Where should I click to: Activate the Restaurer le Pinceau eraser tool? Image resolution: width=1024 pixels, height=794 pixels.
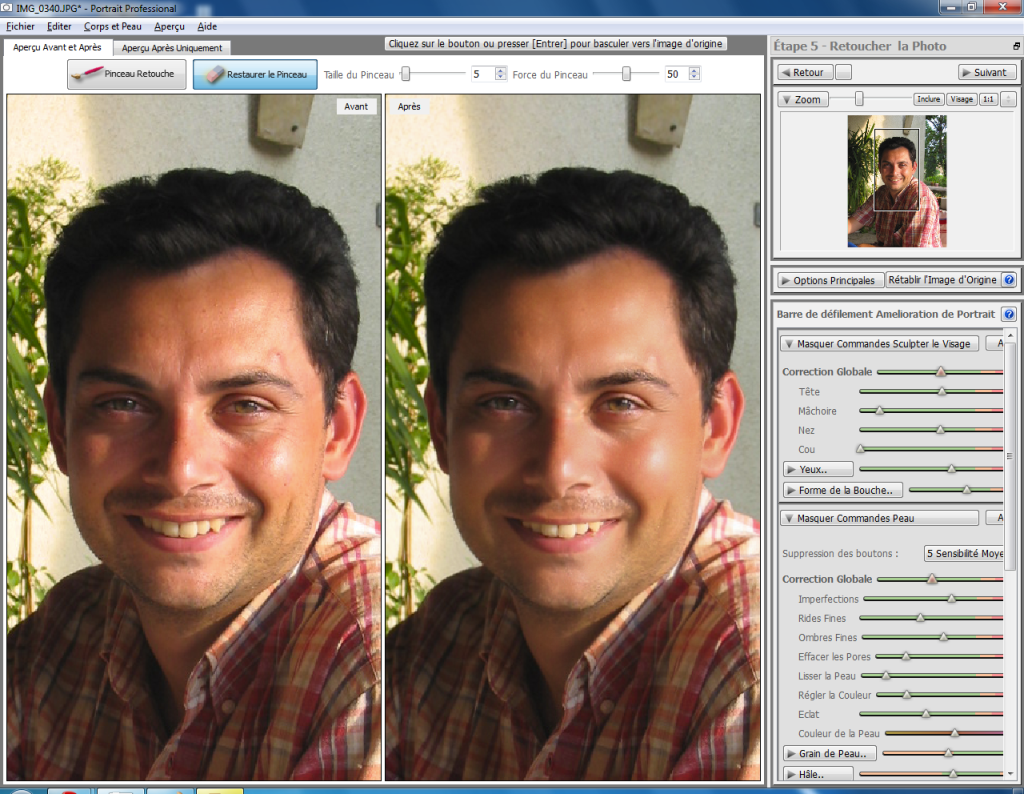point(255,74)
